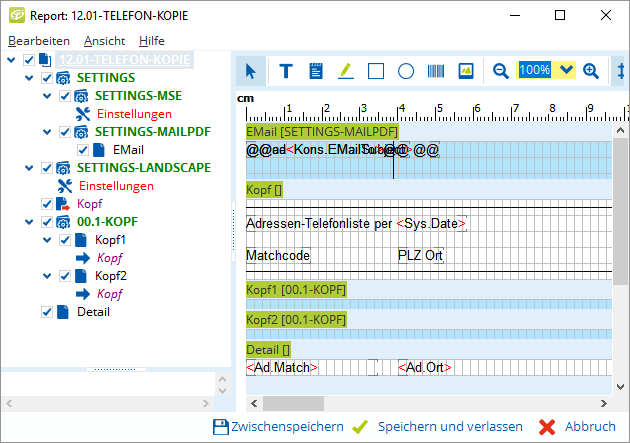Disable the Detail section checkbox

47,312
